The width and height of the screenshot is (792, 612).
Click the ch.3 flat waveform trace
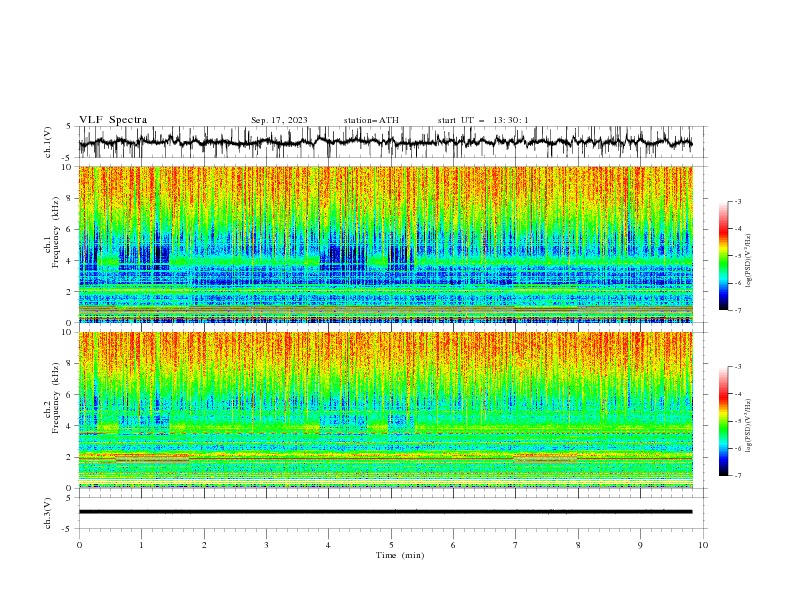pos(385,512)
